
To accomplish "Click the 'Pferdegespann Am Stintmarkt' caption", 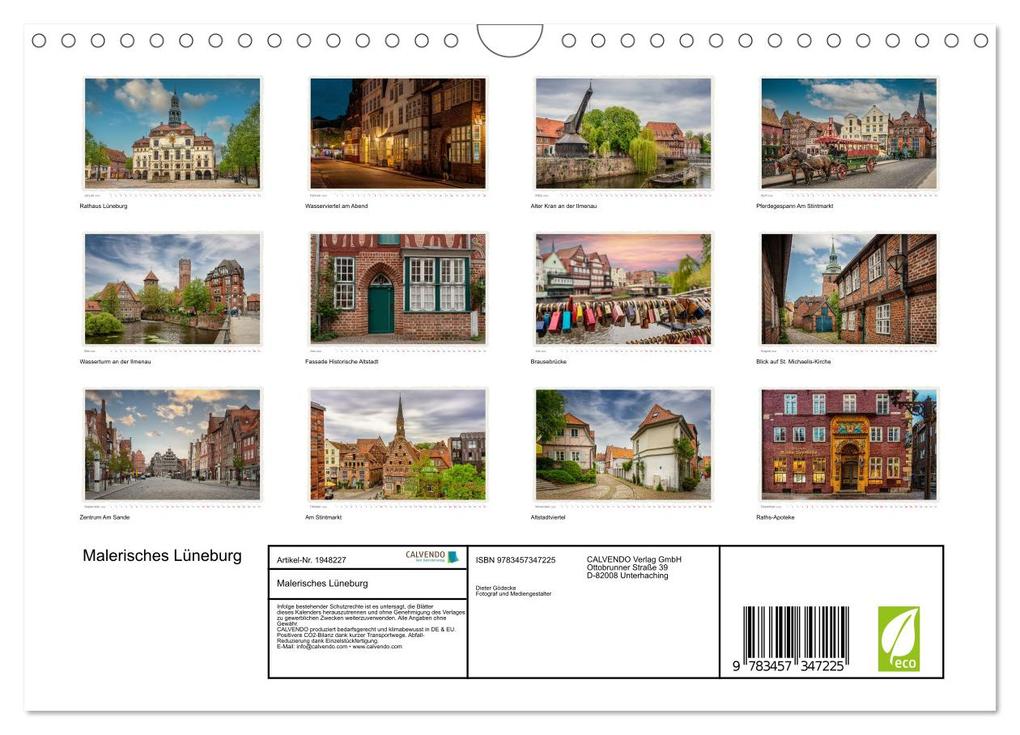I will pyautogui.click(x=794, y=206).
